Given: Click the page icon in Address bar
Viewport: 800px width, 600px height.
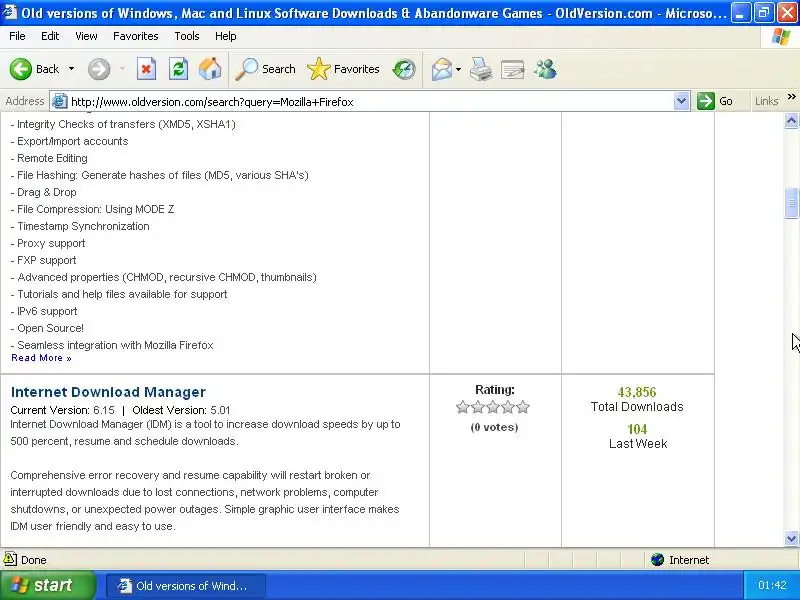Looking at the screenshot, I should click(x=59, y=102).
